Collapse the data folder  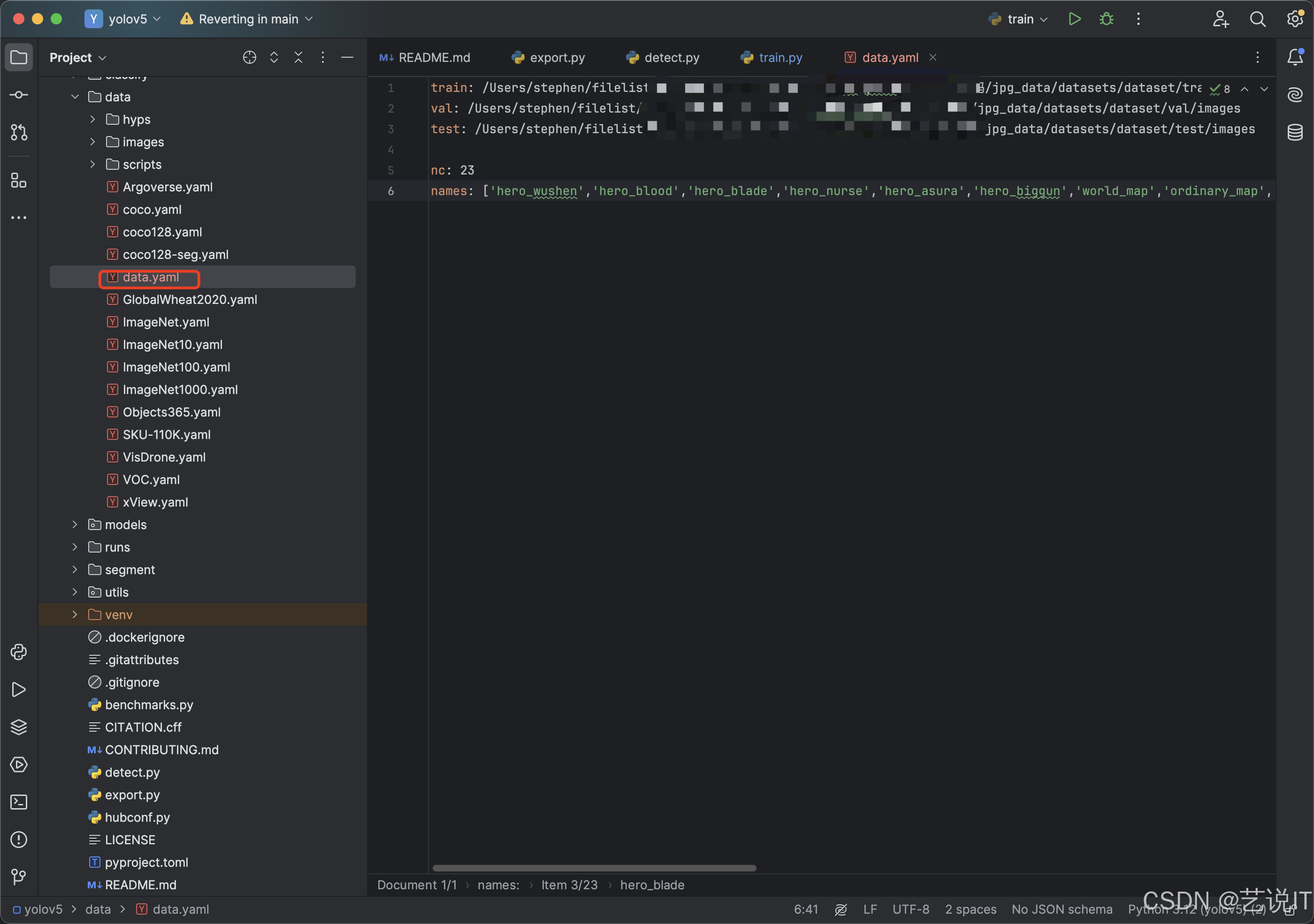click(75, 97)
